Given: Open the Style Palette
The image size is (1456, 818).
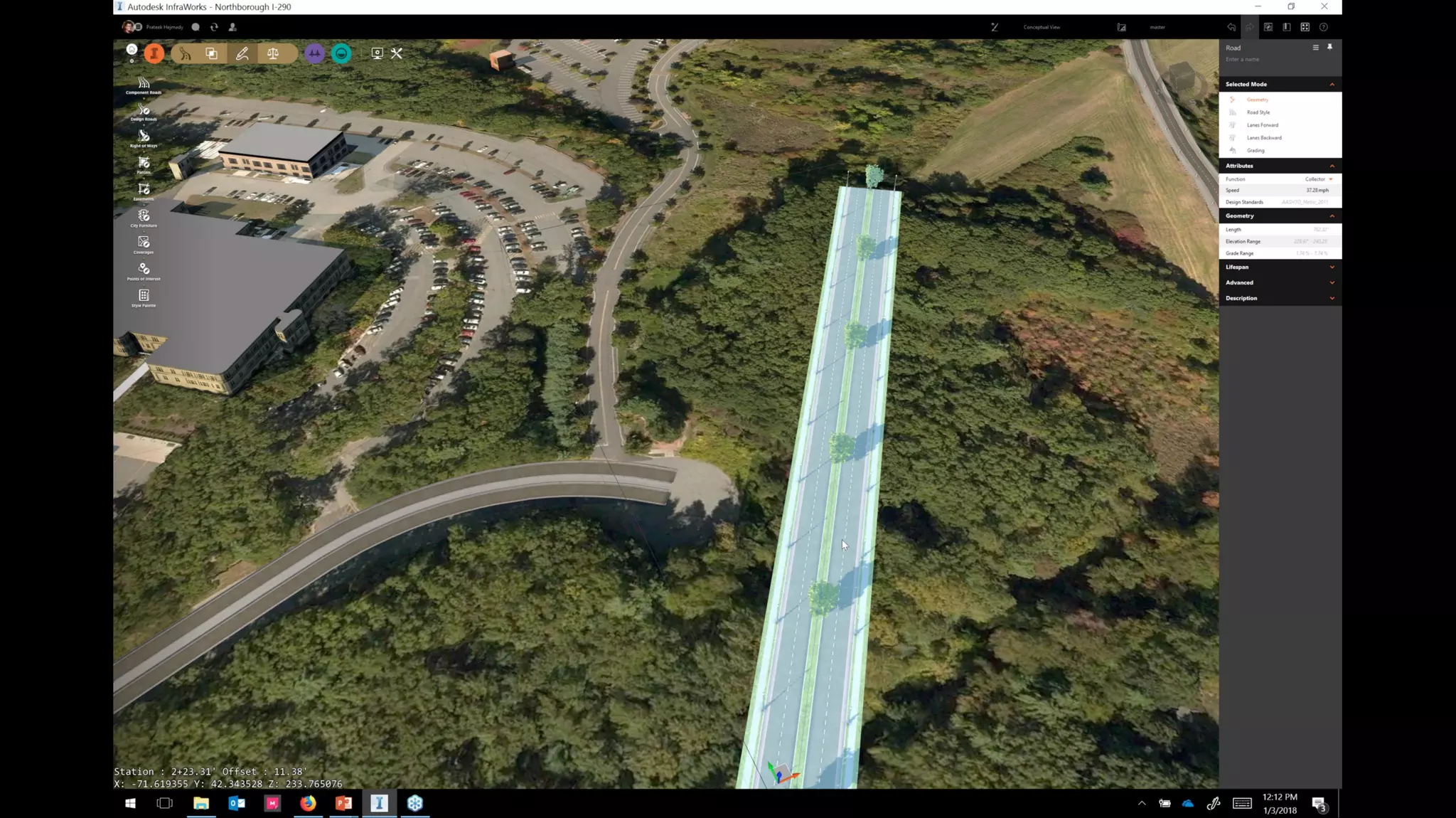Looking at the screenshot, I should pyautogui.click(x=144, y=298).
